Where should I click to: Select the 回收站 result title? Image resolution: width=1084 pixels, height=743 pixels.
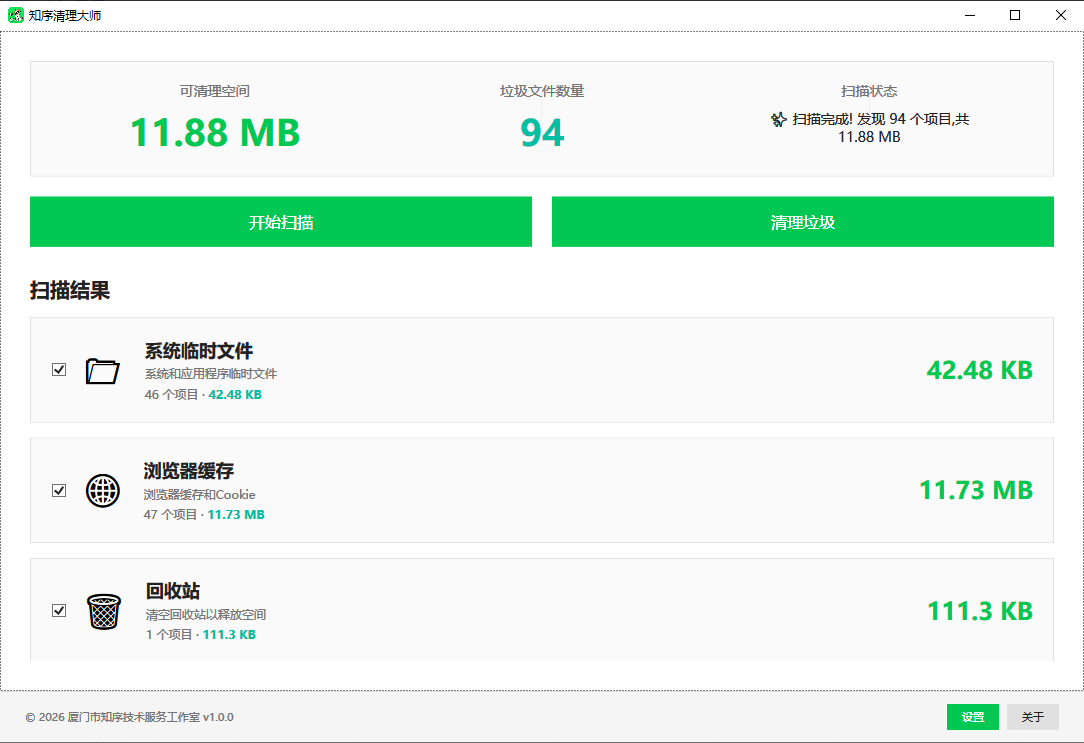pos(173,591)
